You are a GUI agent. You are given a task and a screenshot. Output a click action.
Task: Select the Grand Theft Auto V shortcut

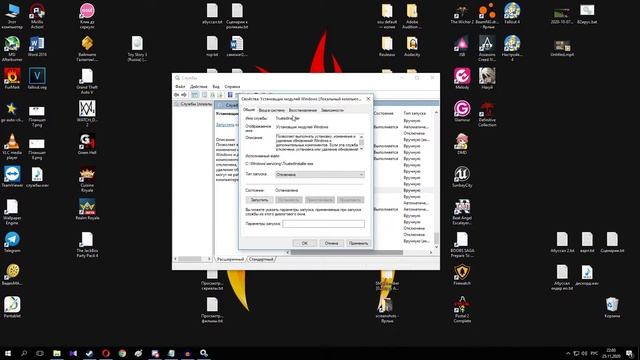[x=87, y=81]
